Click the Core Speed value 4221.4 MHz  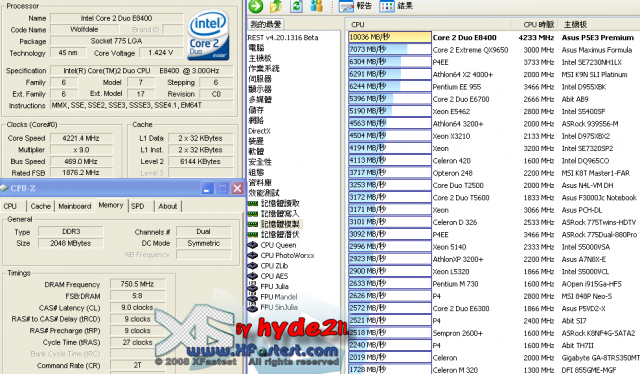pos(81,138)
